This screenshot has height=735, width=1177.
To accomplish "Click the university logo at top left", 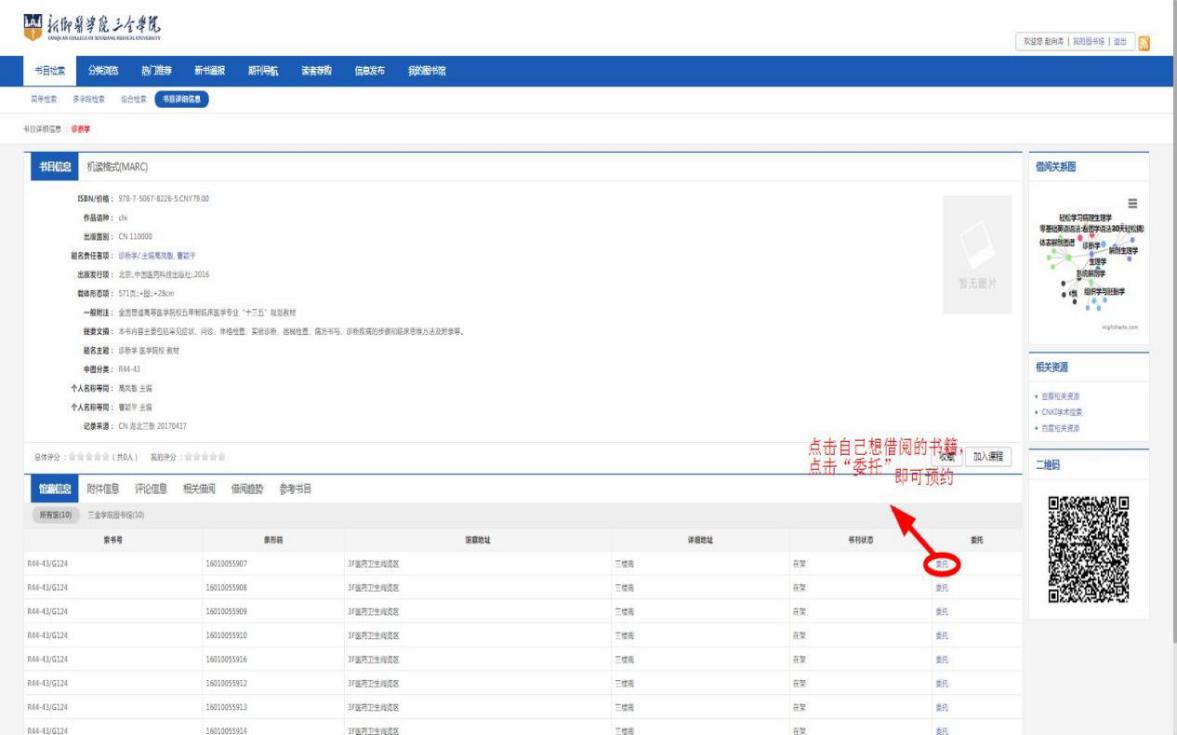I will [91, 25].
